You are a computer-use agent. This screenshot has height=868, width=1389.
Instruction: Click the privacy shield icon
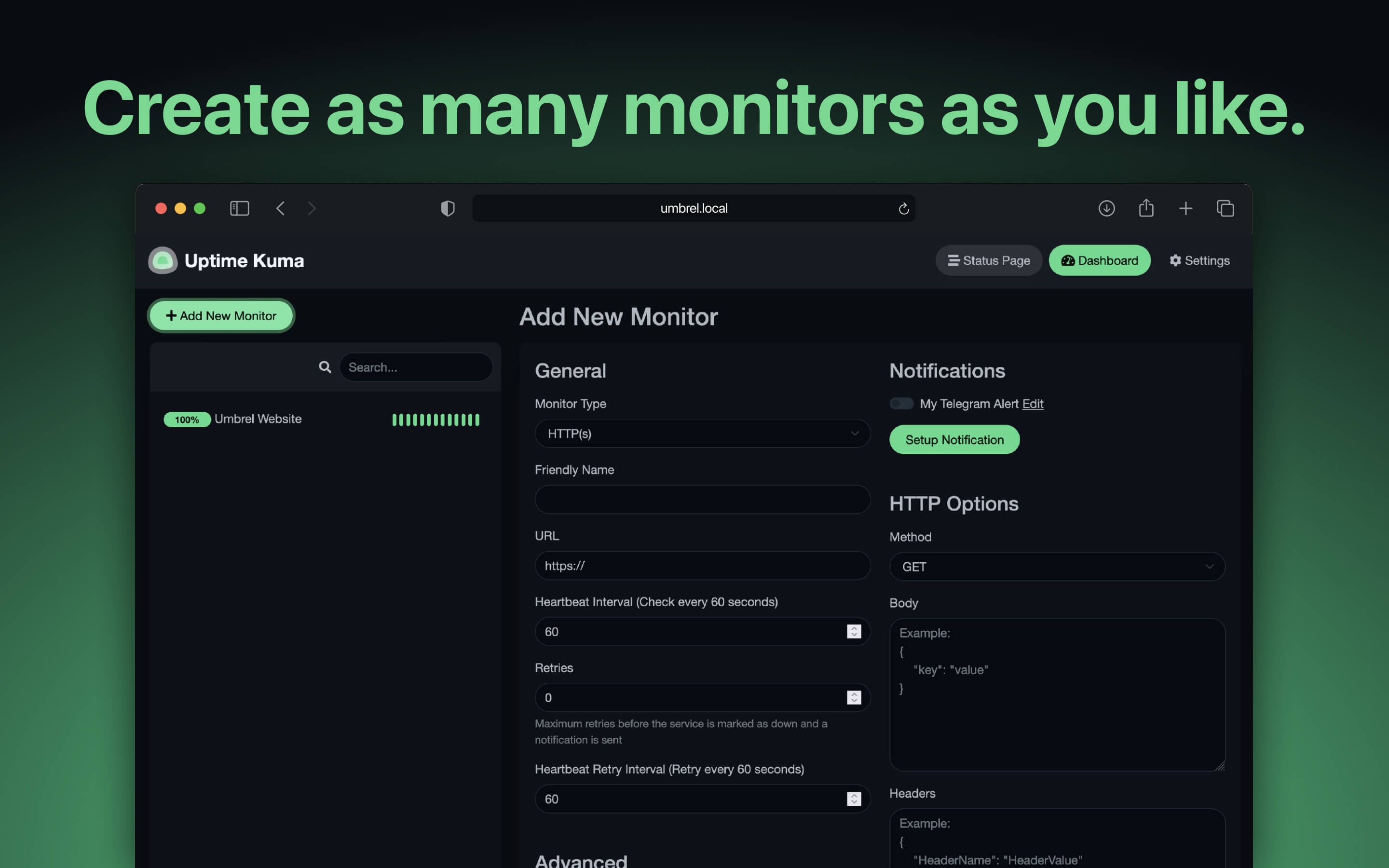click(x=448, y=208)
